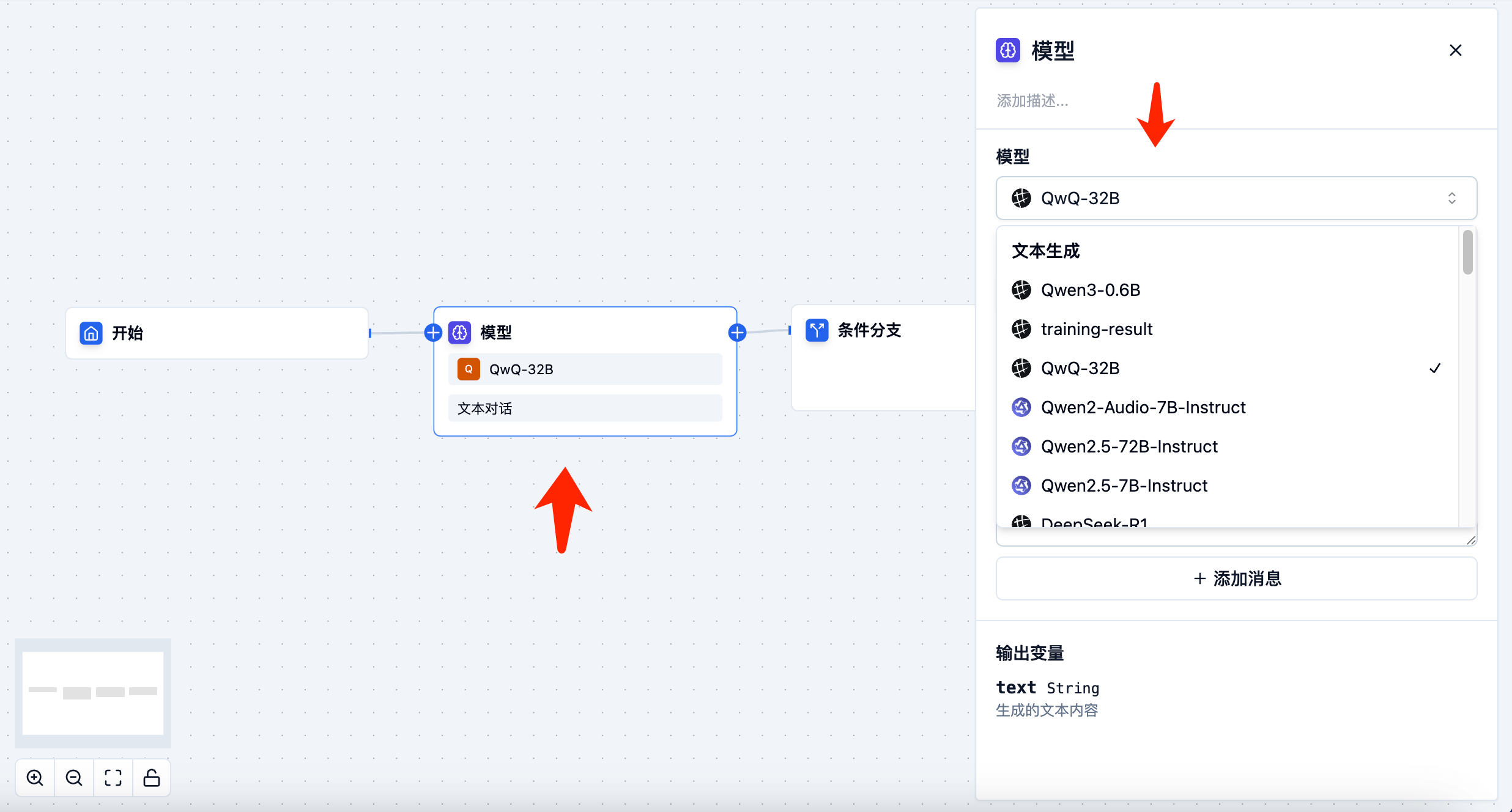This screenshot has height=812, width=1512.
Task: Click the minimap thumbnail
Action: click(x=93, y=693)
